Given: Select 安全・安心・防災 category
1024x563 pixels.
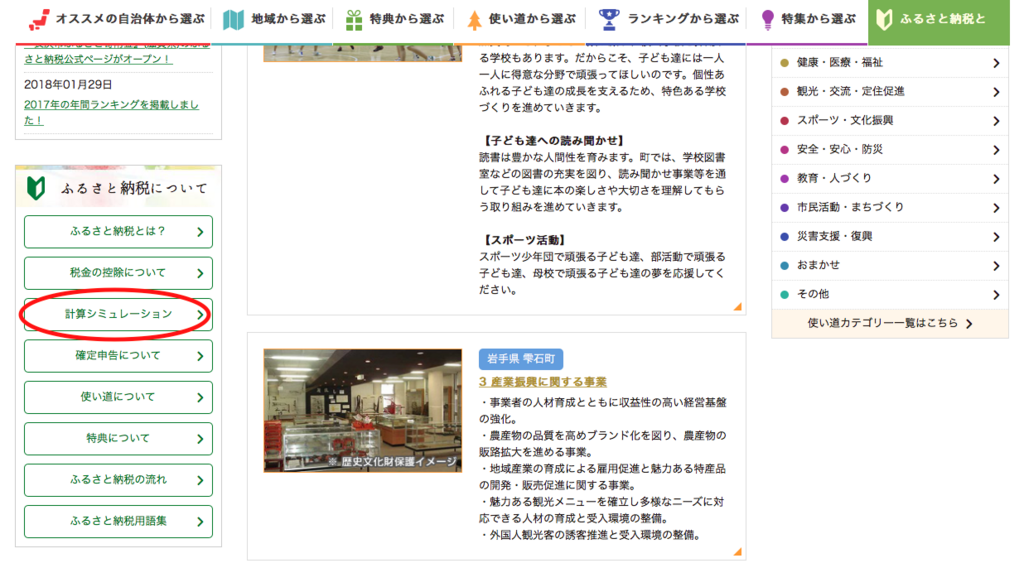Looking at the screenshot, I should click(890, 150).
